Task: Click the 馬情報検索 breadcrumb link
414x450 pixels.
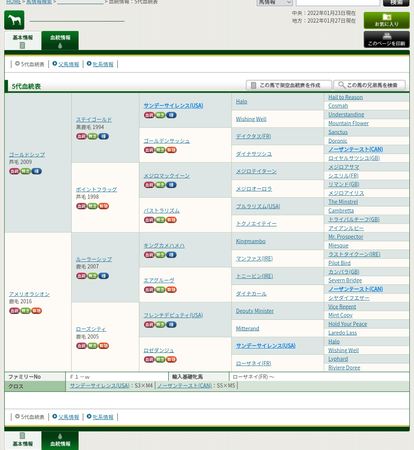Action: click(x=39, y=2)
